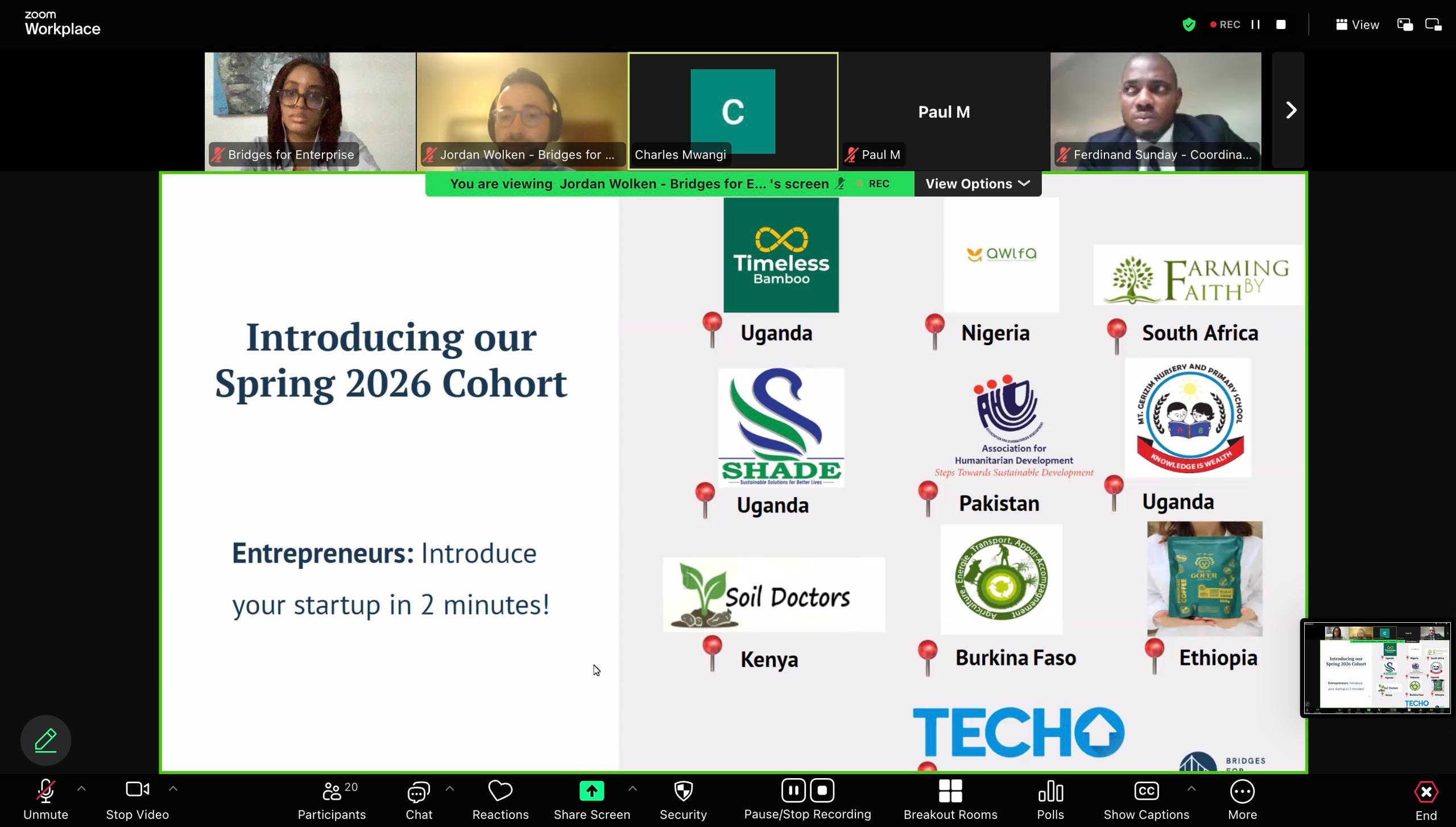
Task: Open the Chat panel
Action: pos(419,799)
